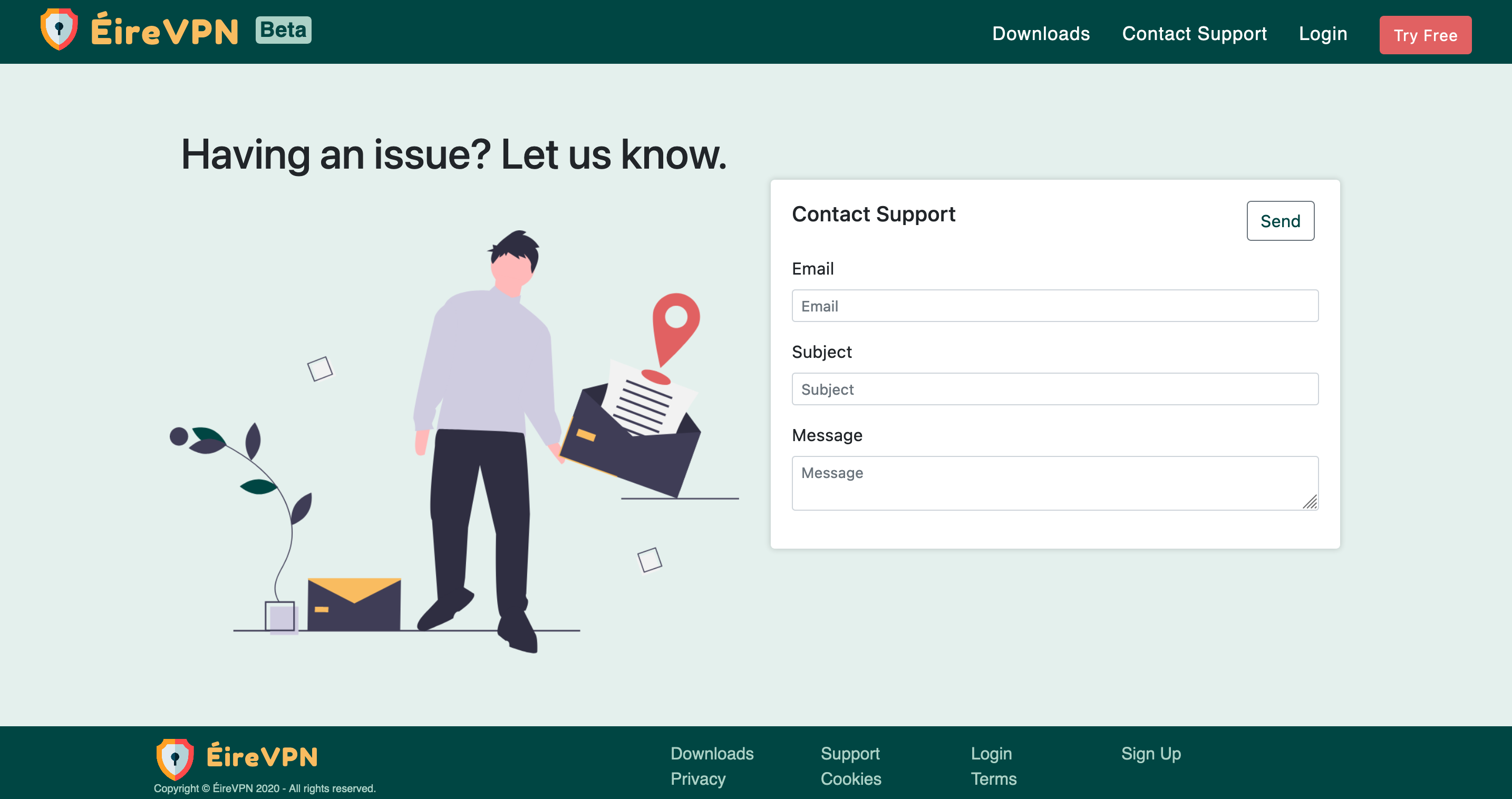This screenshot has width=1512, height=799.
Task: Open Downloads from the top navigation
Action: pyautogui.click(x=1041, y=34)
